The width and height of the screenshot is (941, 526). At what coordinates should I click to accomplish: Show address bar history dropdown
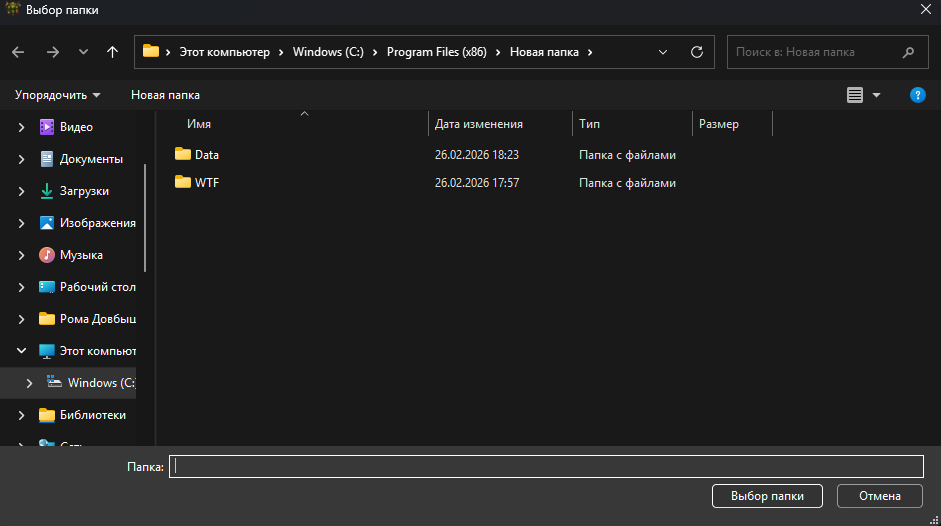663,52
